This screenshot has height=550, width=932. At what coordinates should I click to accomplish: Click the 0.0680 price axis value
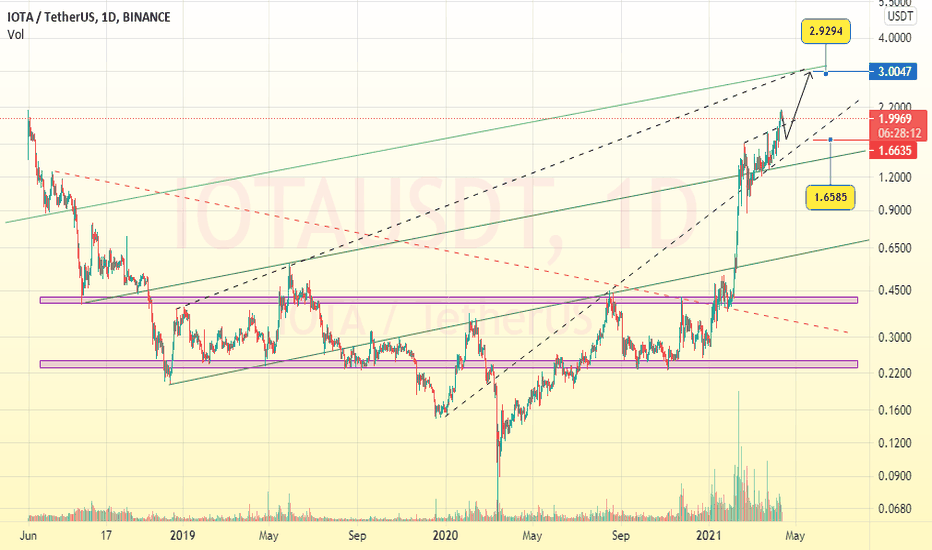click(x=894, y=509)
